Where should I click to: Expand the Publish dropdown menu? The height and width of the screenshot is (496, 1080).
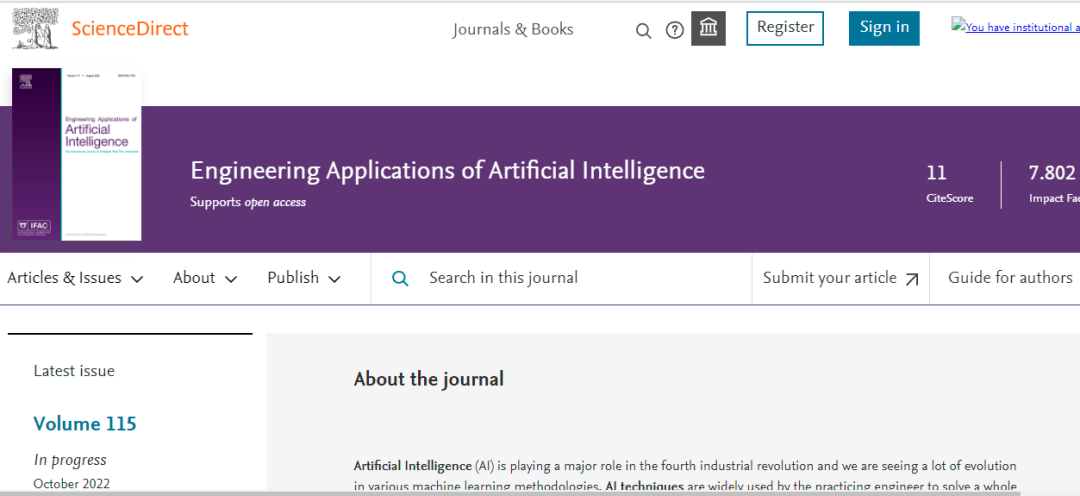304,278
